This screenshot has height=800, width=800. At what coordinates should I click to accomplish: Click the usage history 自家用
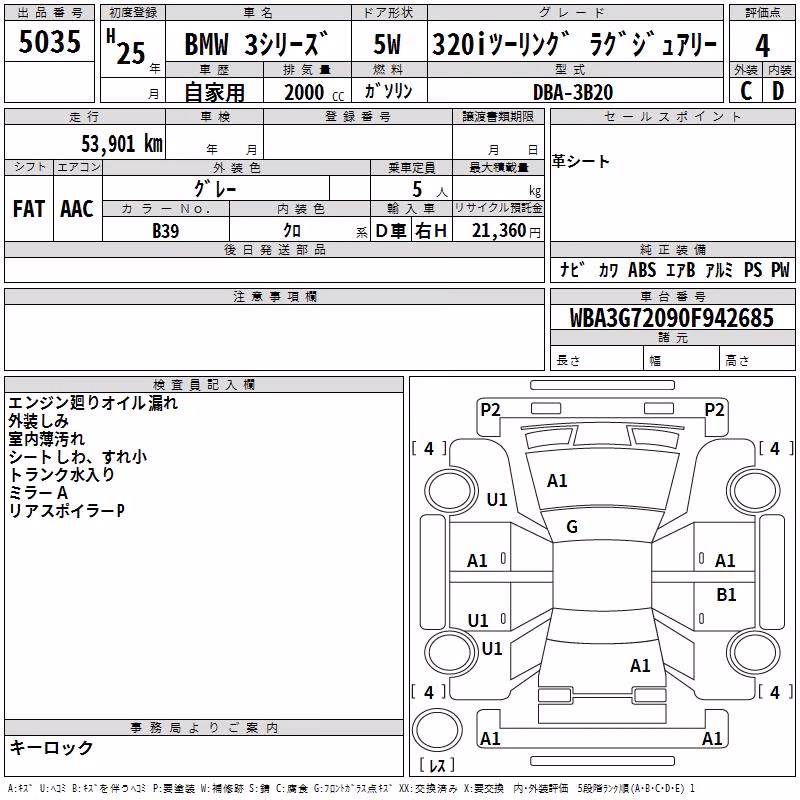(x=214, y=92)
